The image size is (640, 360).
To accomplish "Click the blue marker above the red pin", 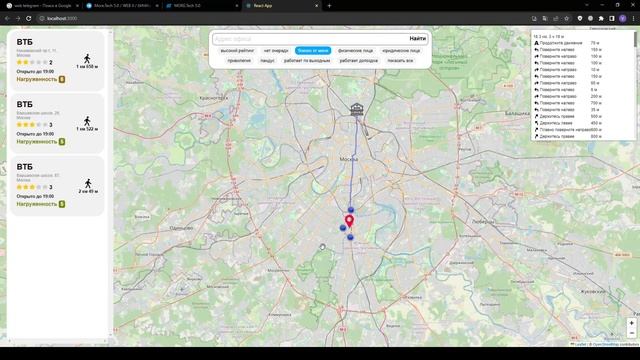I will pos(351,210).
